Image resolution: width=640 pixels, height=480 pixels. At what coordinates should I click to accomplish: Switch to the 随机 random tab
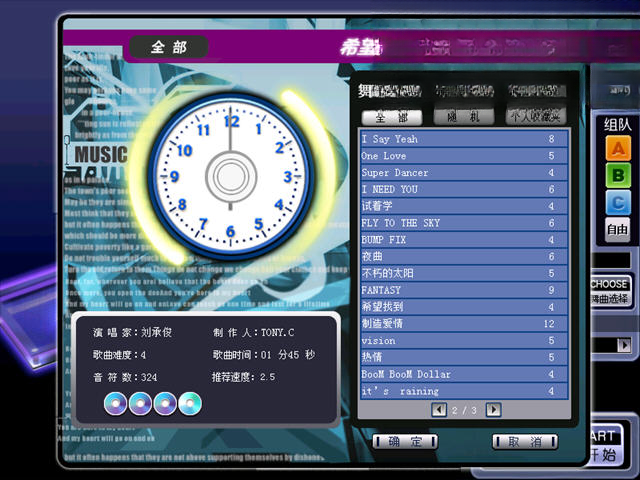pyautogui.click(x=464, y=117)
